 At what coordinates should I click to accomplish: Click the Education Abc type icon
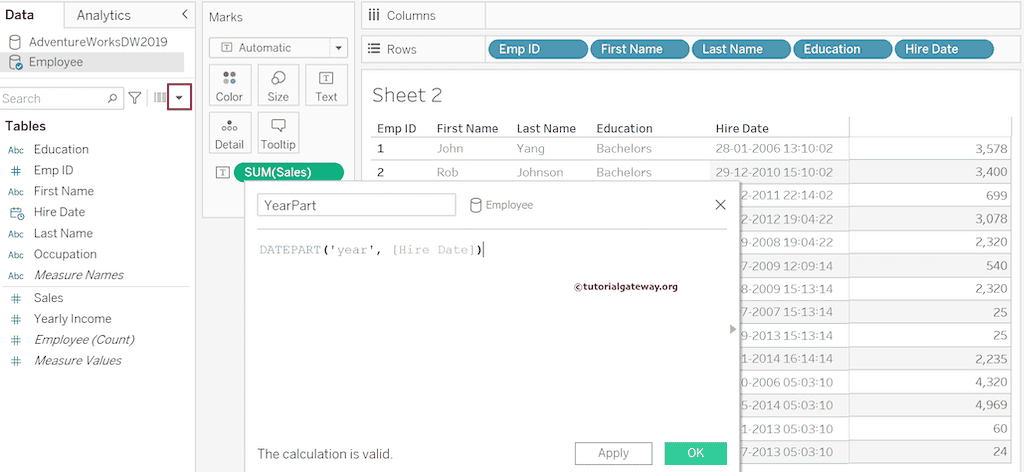16,149
